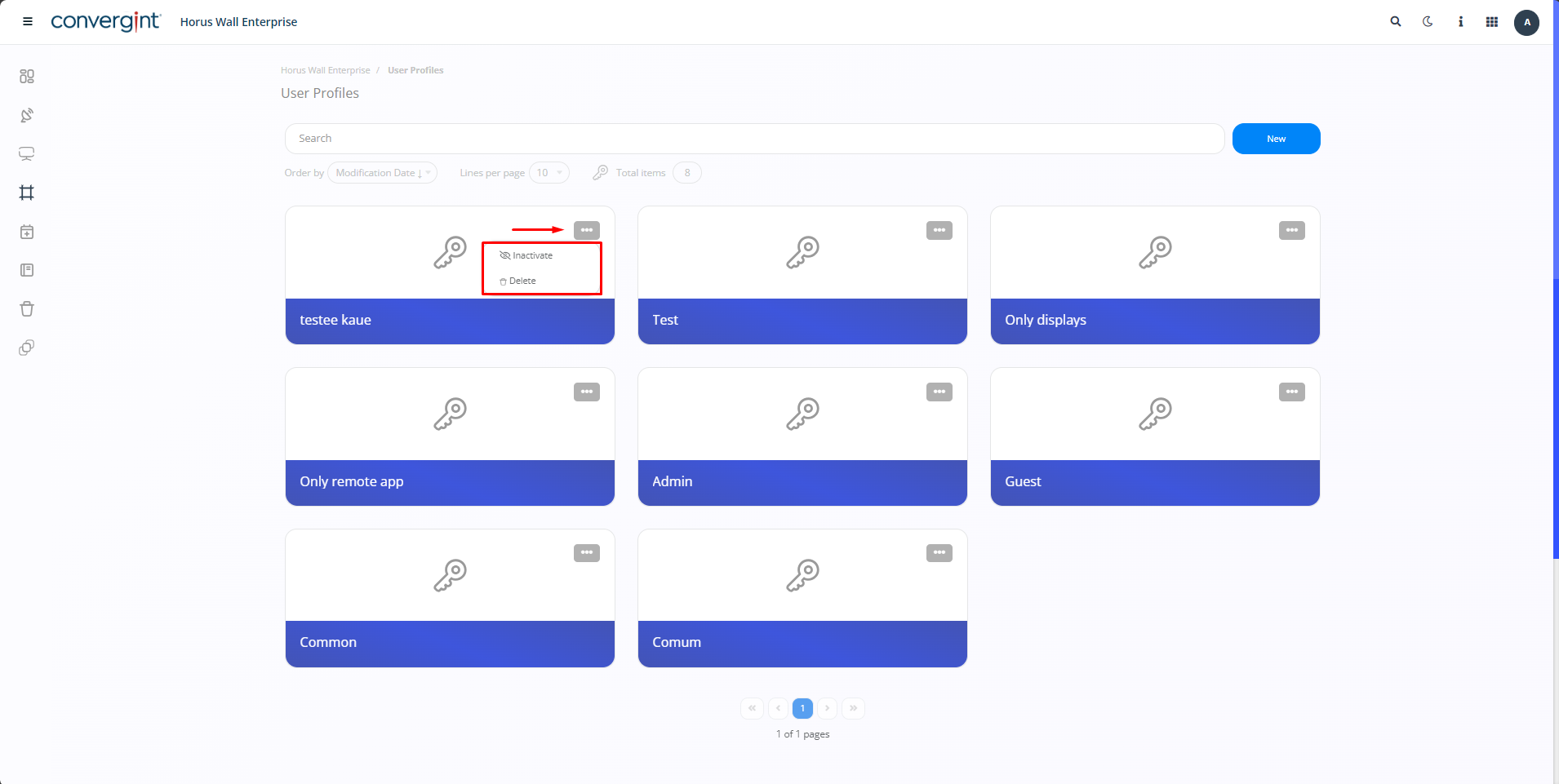Open the Modification Date sort dropdown
Image resolution: width=1559 pixels, height=784 pixels.
click(x=381, y=172)
